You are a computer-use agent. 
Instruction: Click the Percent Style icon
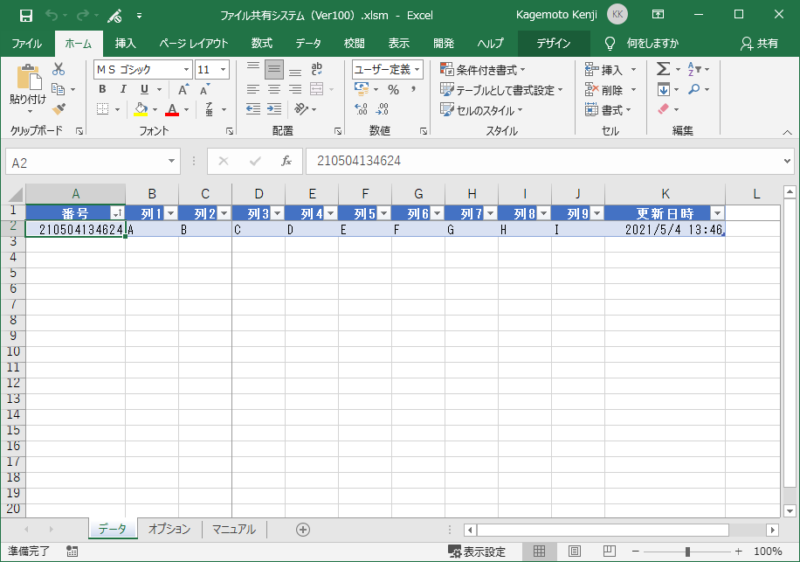[393, 90]
